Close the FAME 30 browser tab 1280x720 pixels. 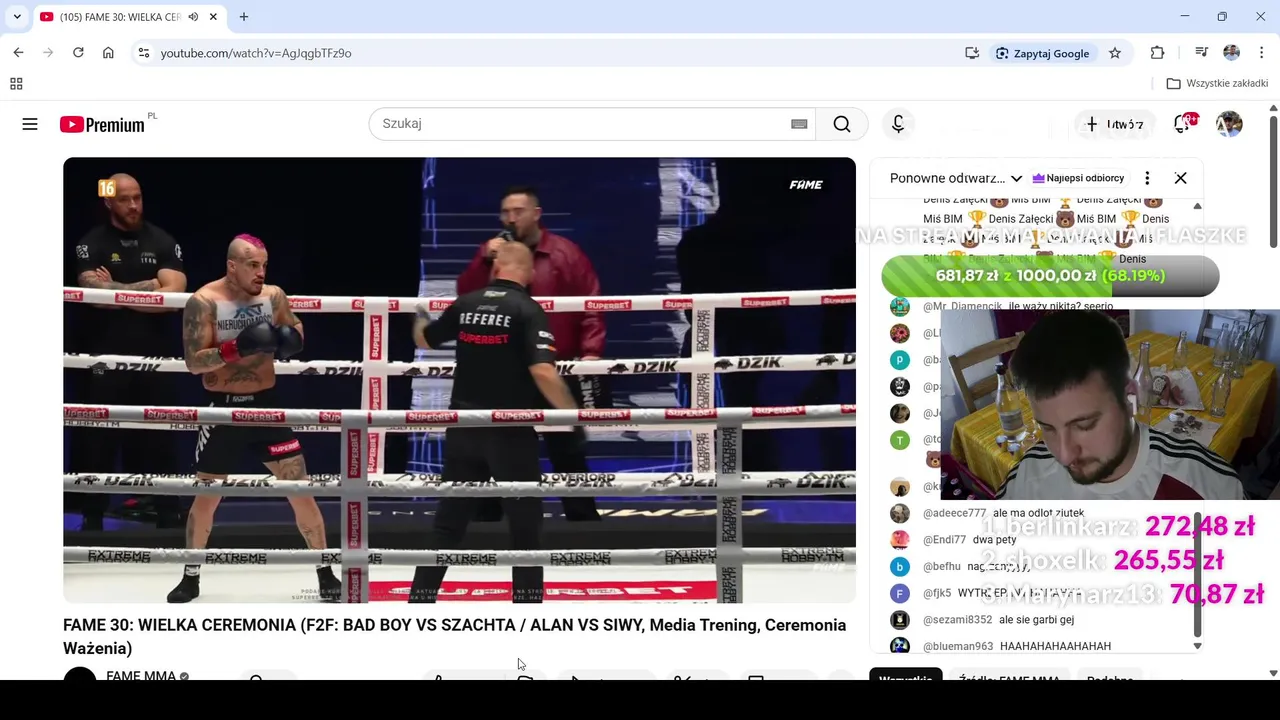(213, 17)
